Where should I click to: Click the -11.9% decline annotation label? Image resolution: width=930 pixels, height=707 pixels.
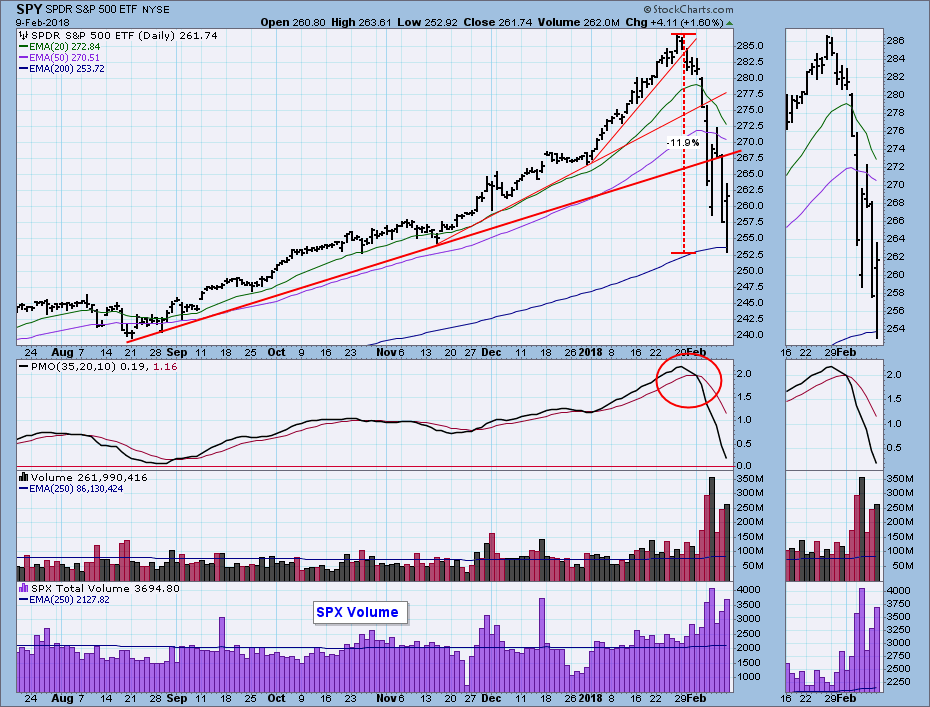[x=683, y=142]
